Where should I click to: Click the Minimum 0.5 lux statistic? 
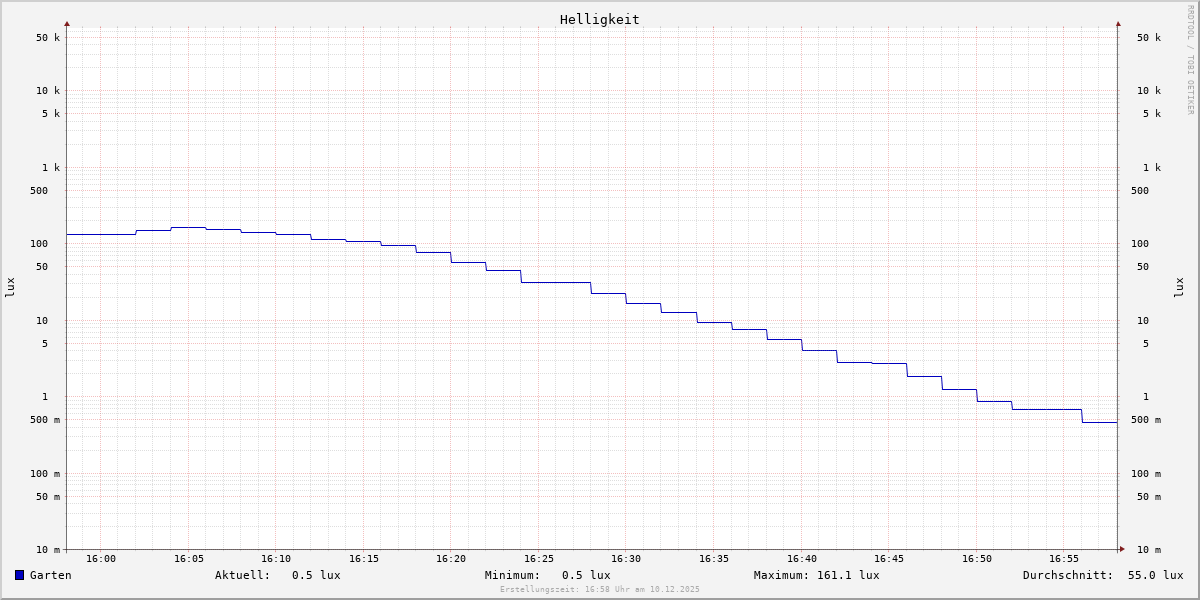[547, 575]
